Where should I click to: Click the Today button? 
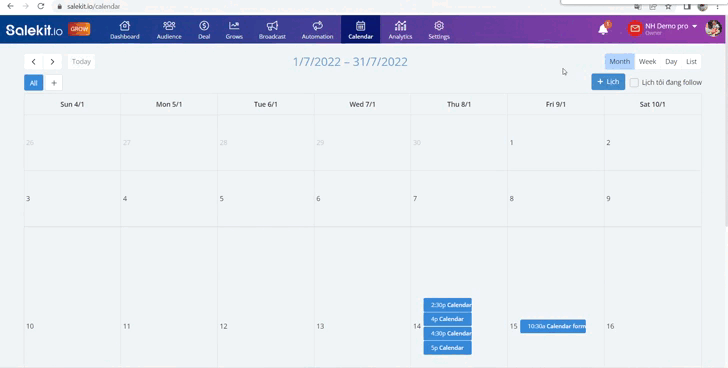[81, 62]
